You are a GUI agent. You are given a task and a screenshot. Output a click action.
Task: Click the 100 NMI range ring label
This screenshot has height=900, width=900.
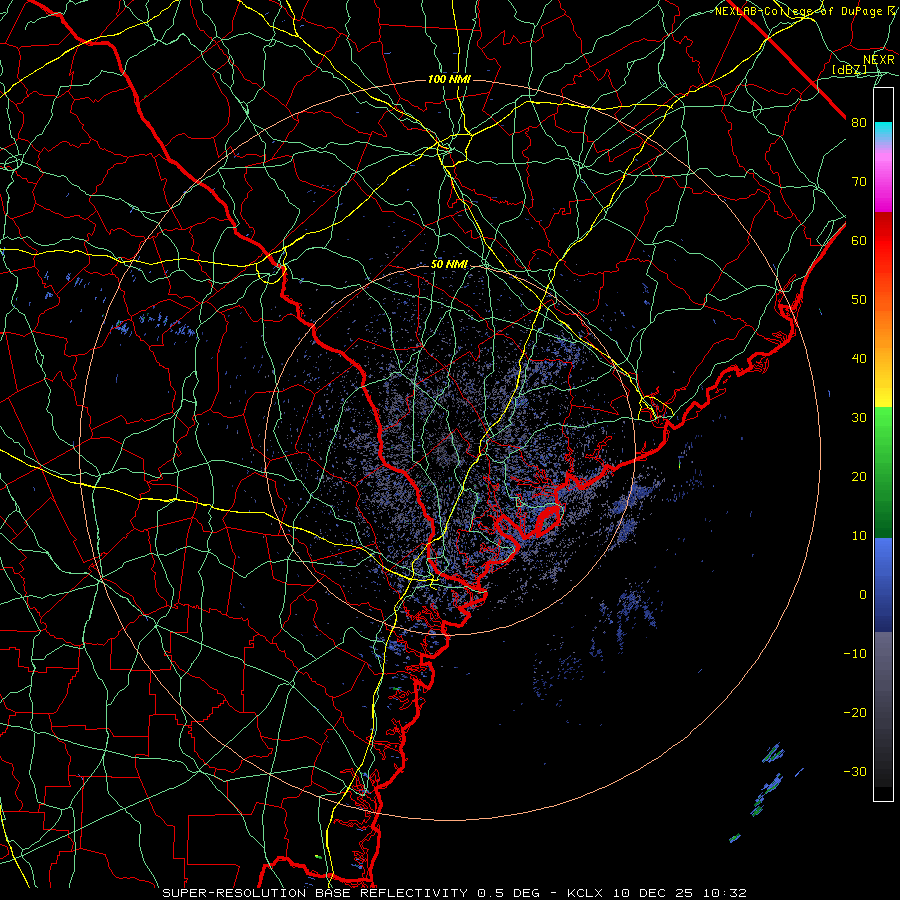tap(449, 79)
